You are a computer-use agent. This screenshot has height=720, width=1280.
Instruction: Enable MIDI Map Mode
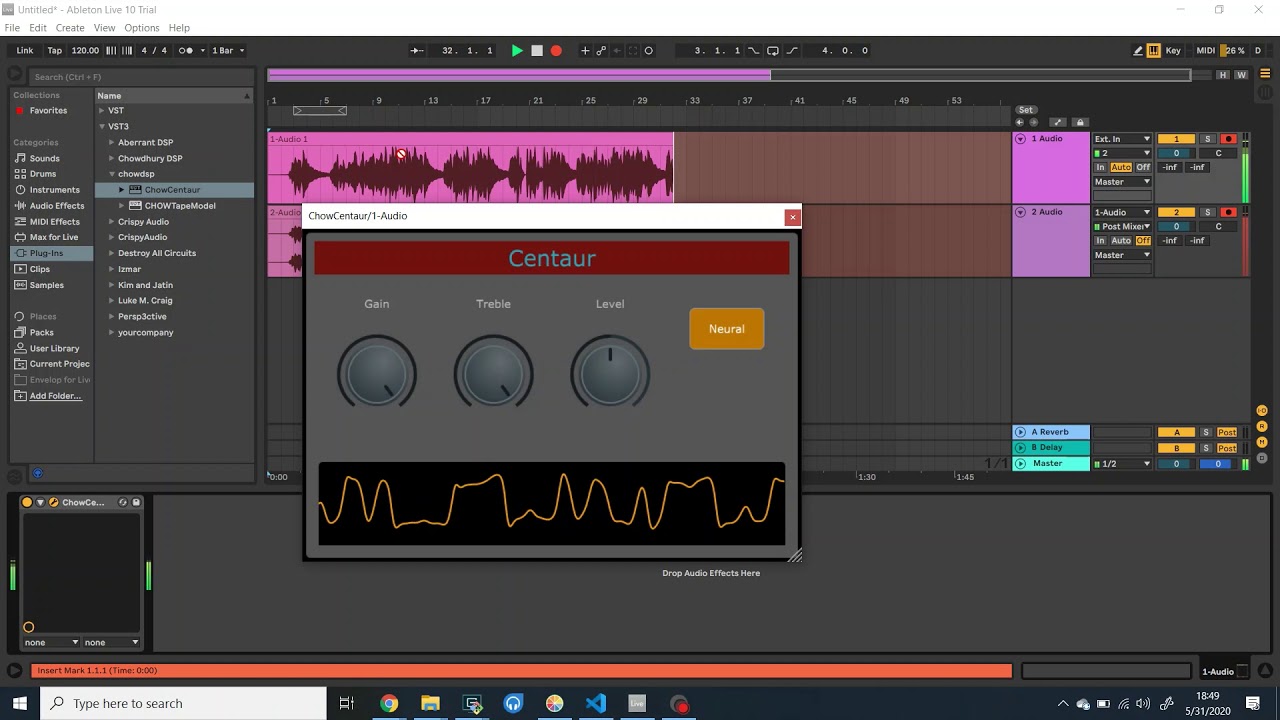pos(1205,50)
